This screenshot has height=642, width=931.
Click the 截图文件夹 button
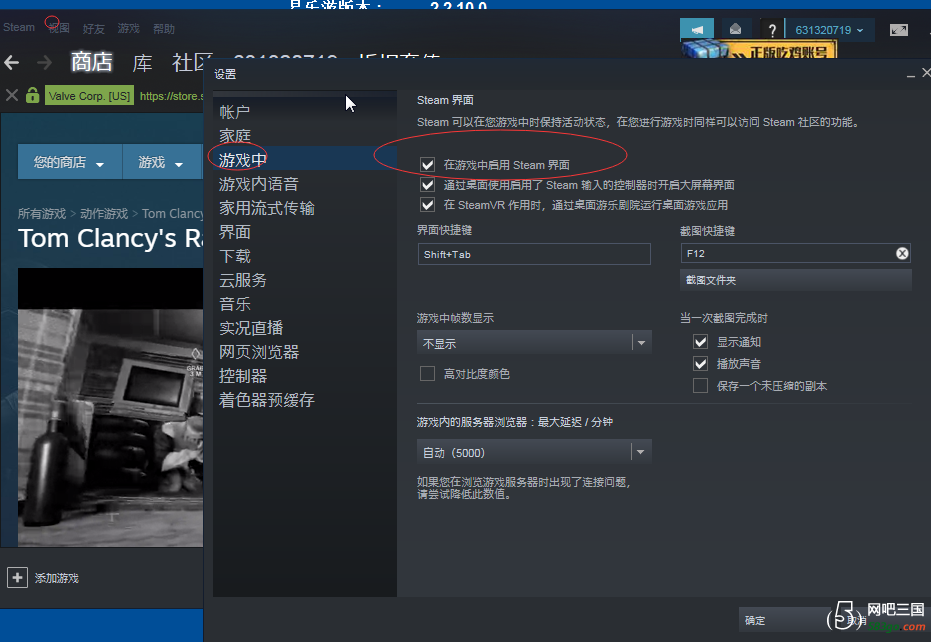[796, 280]
